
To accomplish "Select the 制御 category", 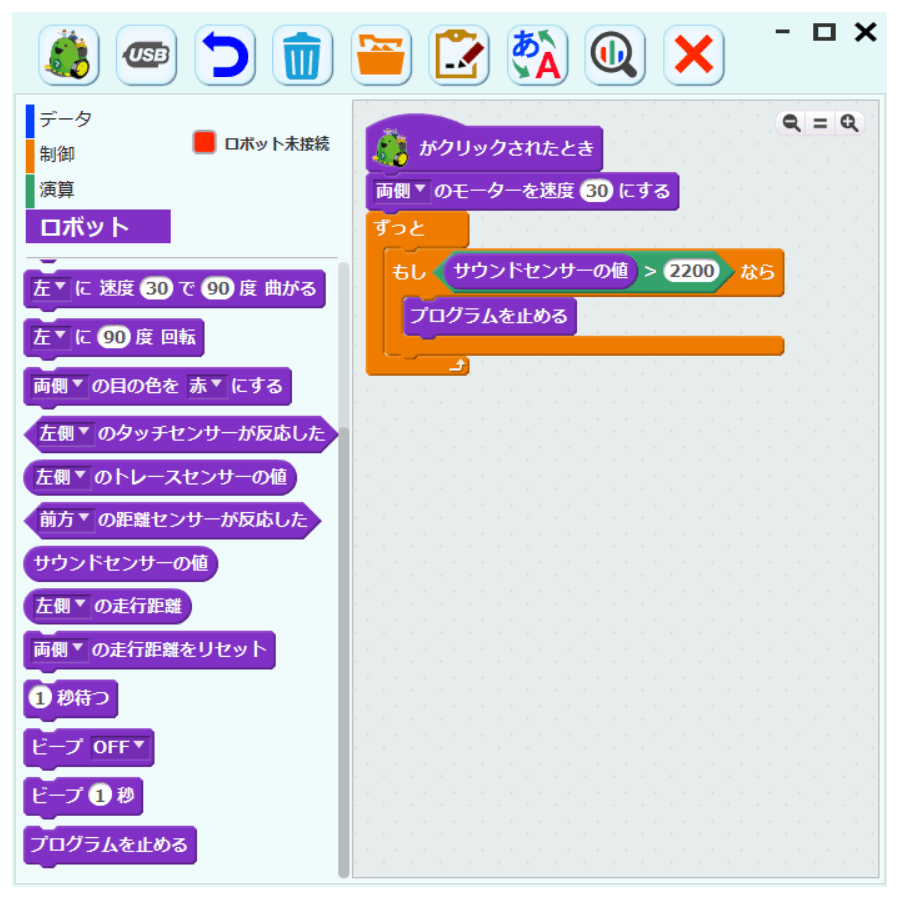I will click(56, 154).
